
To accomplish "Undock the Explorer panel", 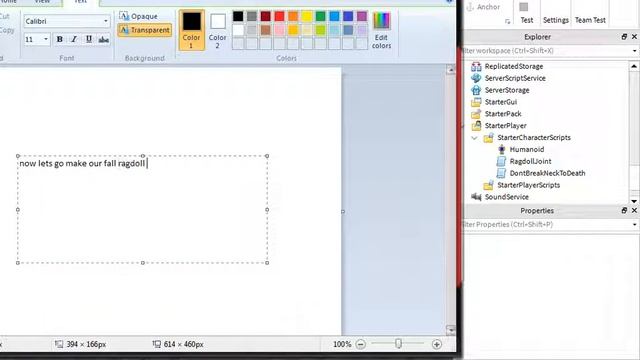I will click(x=624, y=37).
